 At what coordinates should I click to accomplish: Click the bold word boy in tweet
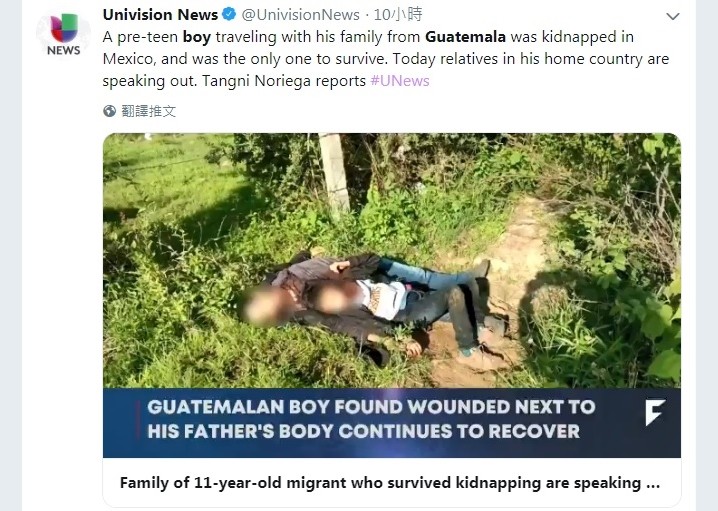(x=197, y=37)
